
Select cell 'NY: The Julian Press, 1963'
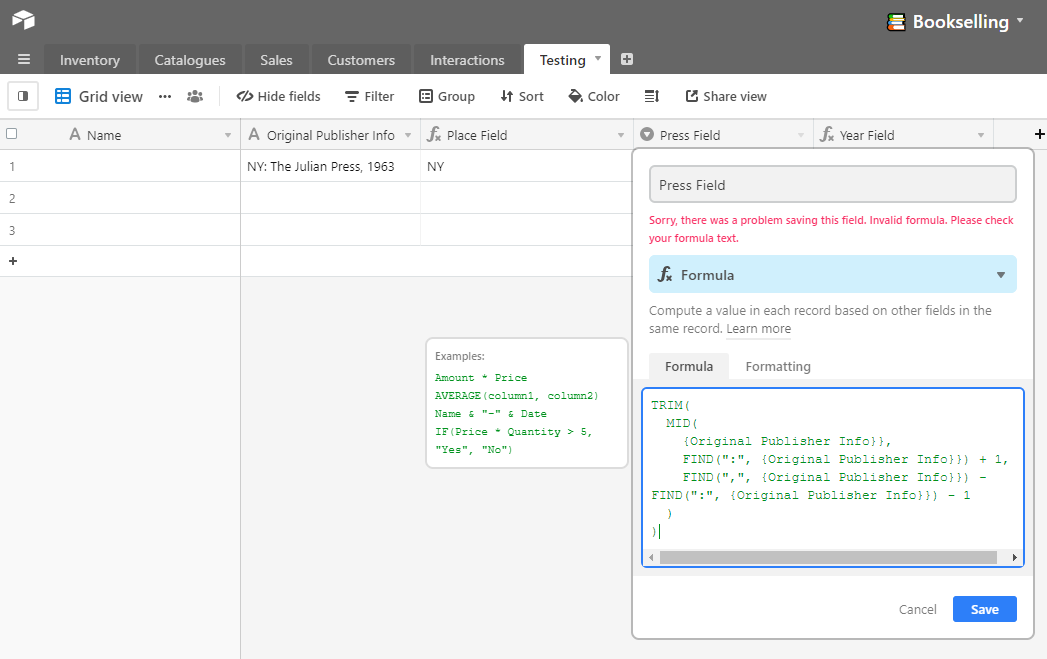tap(331, 166)
